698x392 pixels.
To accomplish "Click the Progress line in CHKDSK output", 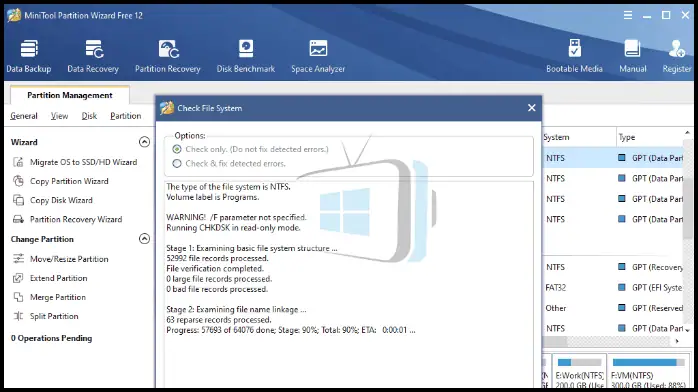I will click(291, 330).
